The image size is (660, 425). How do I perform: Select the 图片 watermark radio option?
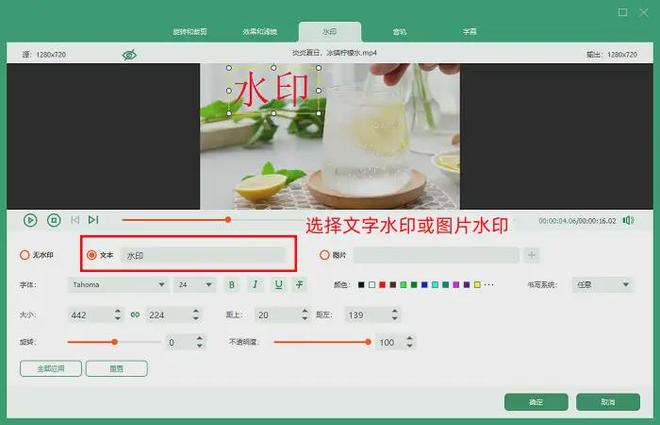[x=324, y=255]
